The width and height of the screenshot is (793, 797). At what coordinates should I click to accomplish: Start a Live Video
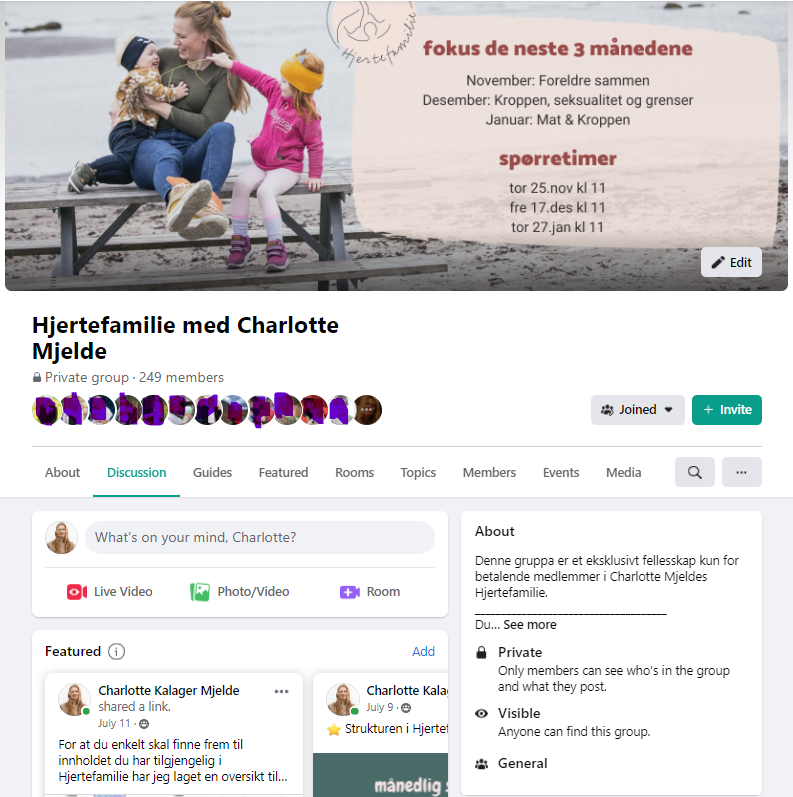(x=110, y=592)
